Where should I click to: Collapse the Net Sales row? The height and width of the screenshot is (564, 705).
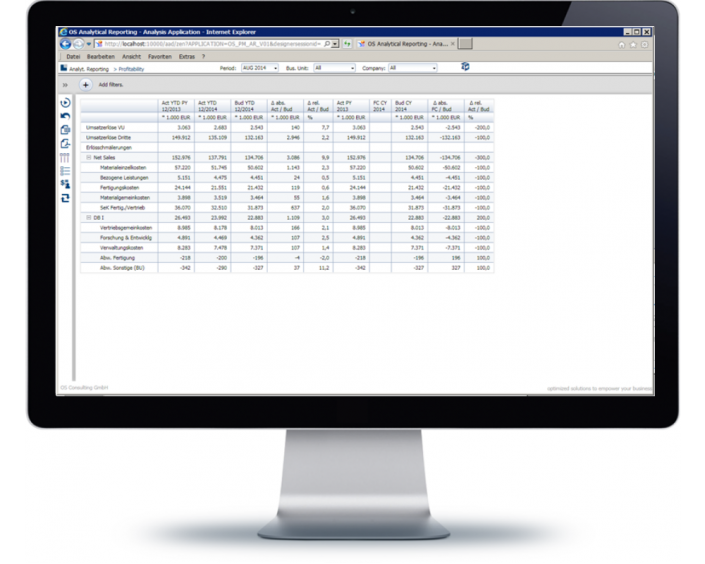[x=88, y=157]
